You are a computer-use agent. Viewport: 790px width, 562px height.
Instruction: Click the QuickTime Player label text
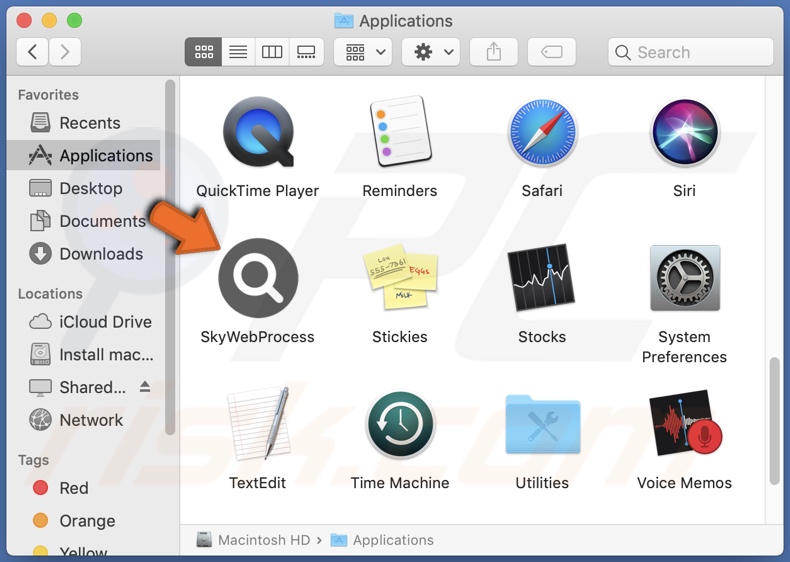point(257,191)
